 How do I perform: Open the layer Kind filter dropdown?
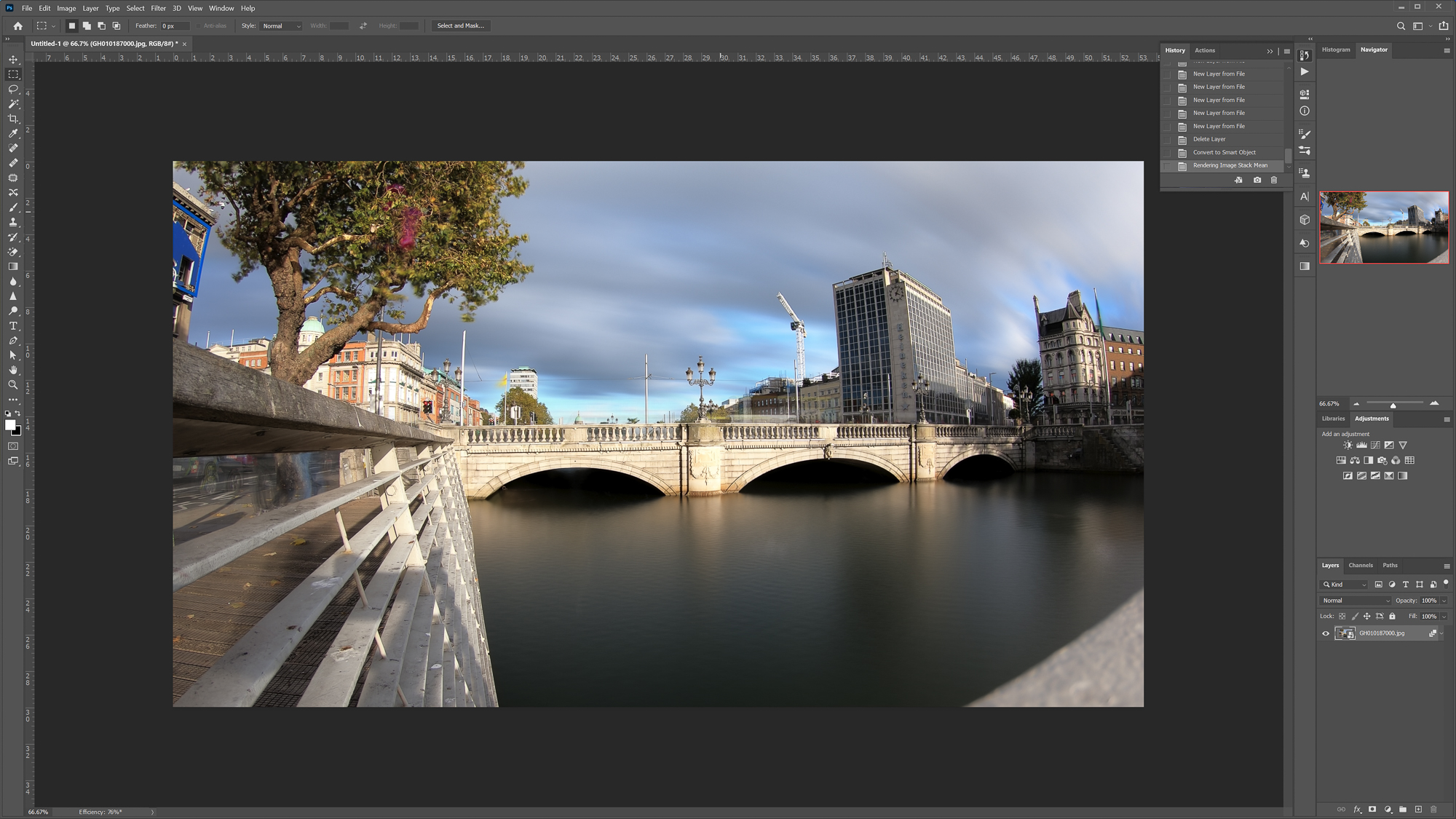(x=1343, y=584)
